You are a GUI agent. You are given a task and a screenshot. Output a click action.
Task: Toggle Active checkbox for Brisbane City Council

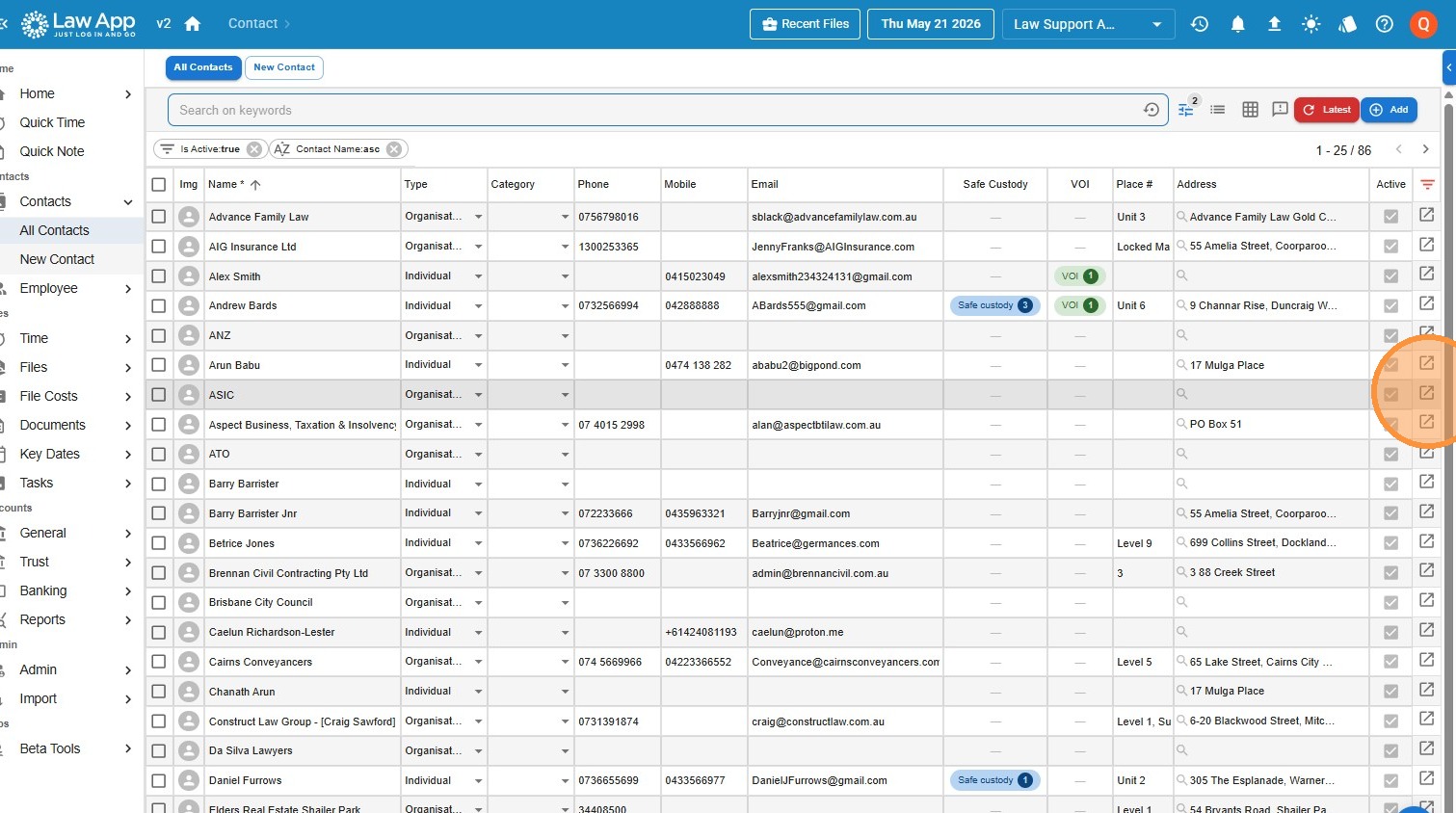(x=1390, y=603)
